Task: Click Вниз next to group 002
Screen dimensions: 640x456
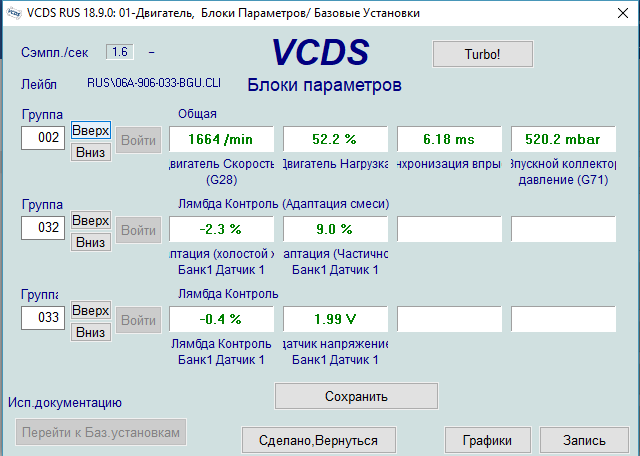Action: [91, 152]
